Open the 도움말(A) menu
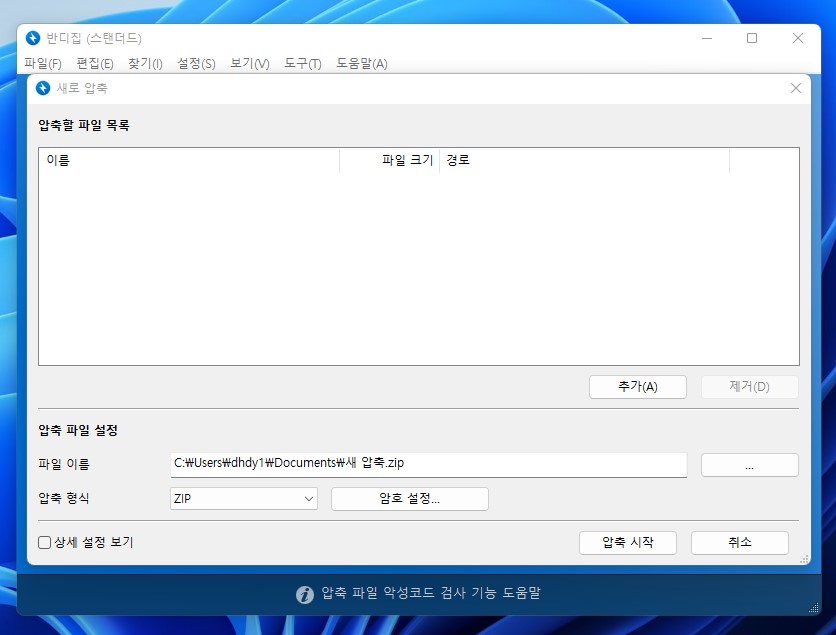The height and width of the screenshot is (635, 836). click(361, 63)
